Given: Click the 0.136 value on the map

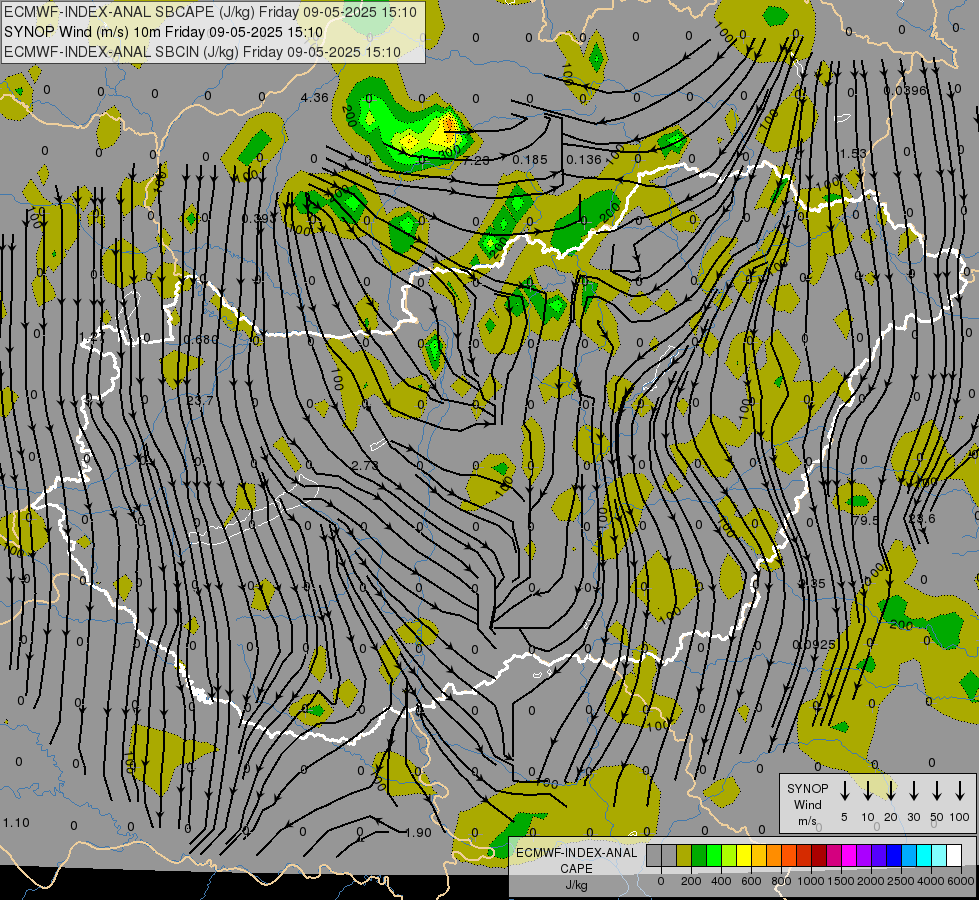Looking at the screenshot, I should pos(584,160).
